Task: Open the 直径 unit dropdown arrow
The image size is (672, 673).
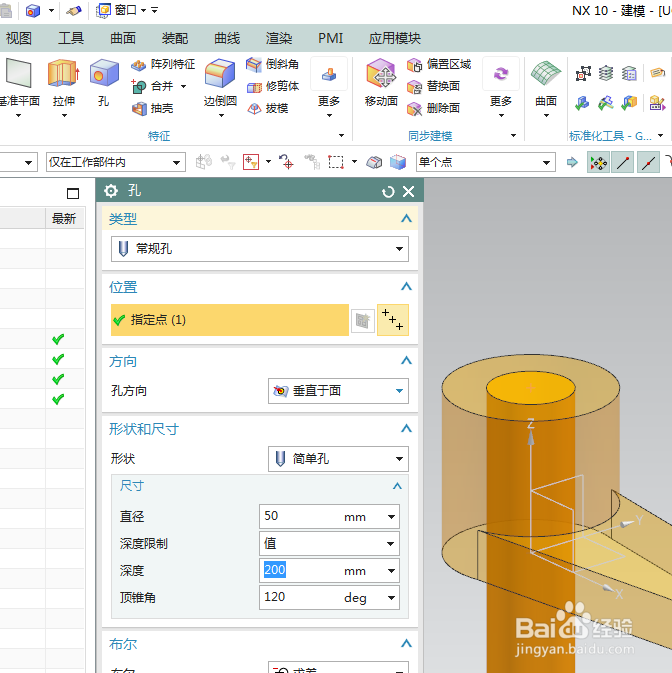Action: click(x=391, y=517)
